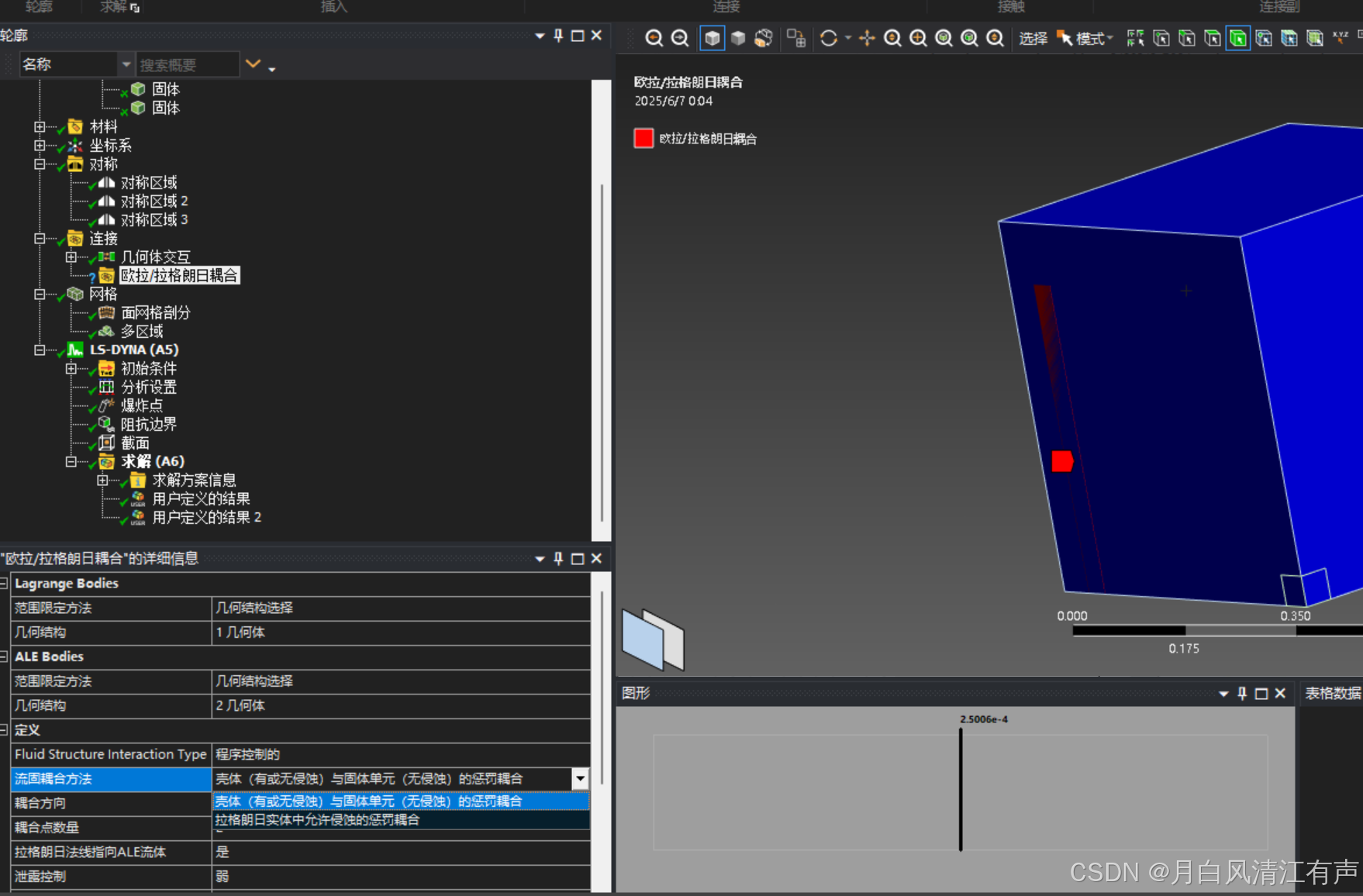1363x896 pixels.
Task: Select shaded exterior and edges display
Action: pos(713,38)
